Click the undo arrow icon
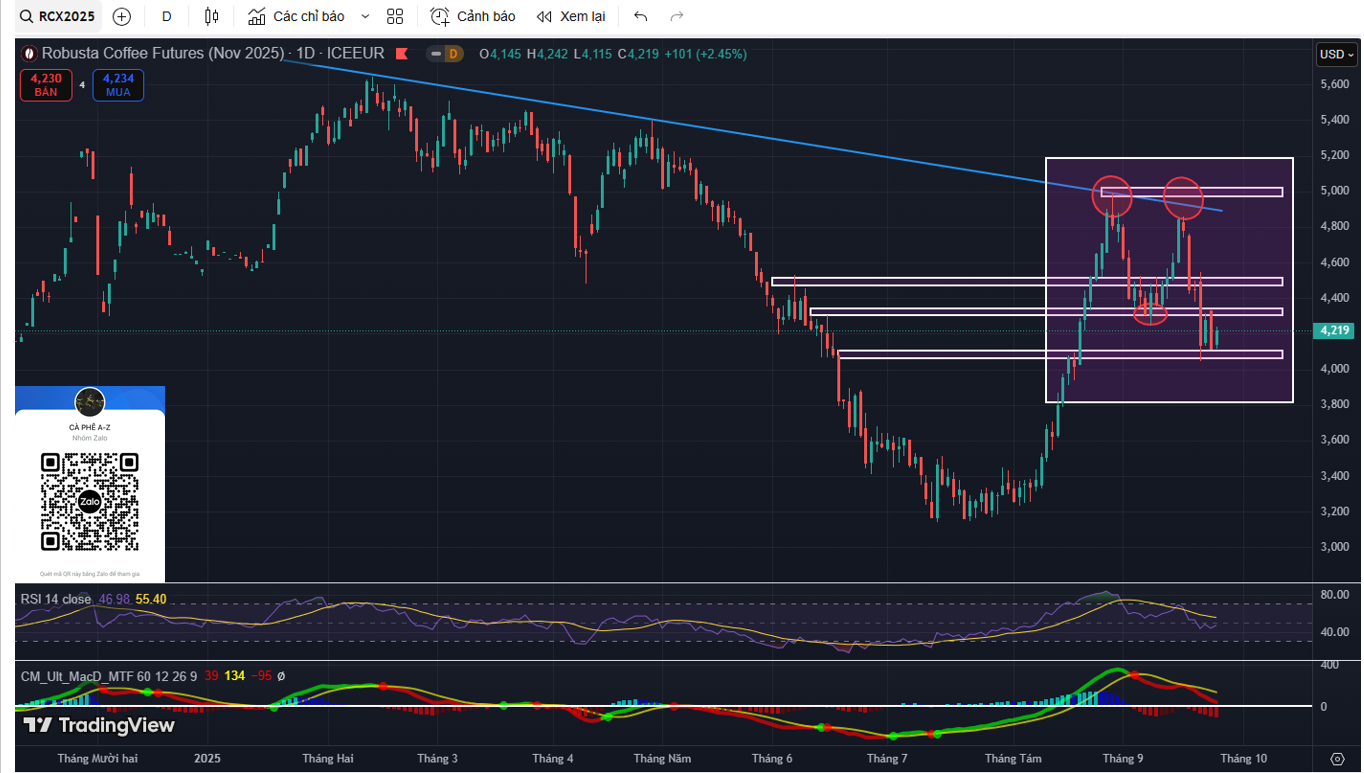Viewport: 1364px width, 773px height. pyautogui.click(x=641, y=16)
